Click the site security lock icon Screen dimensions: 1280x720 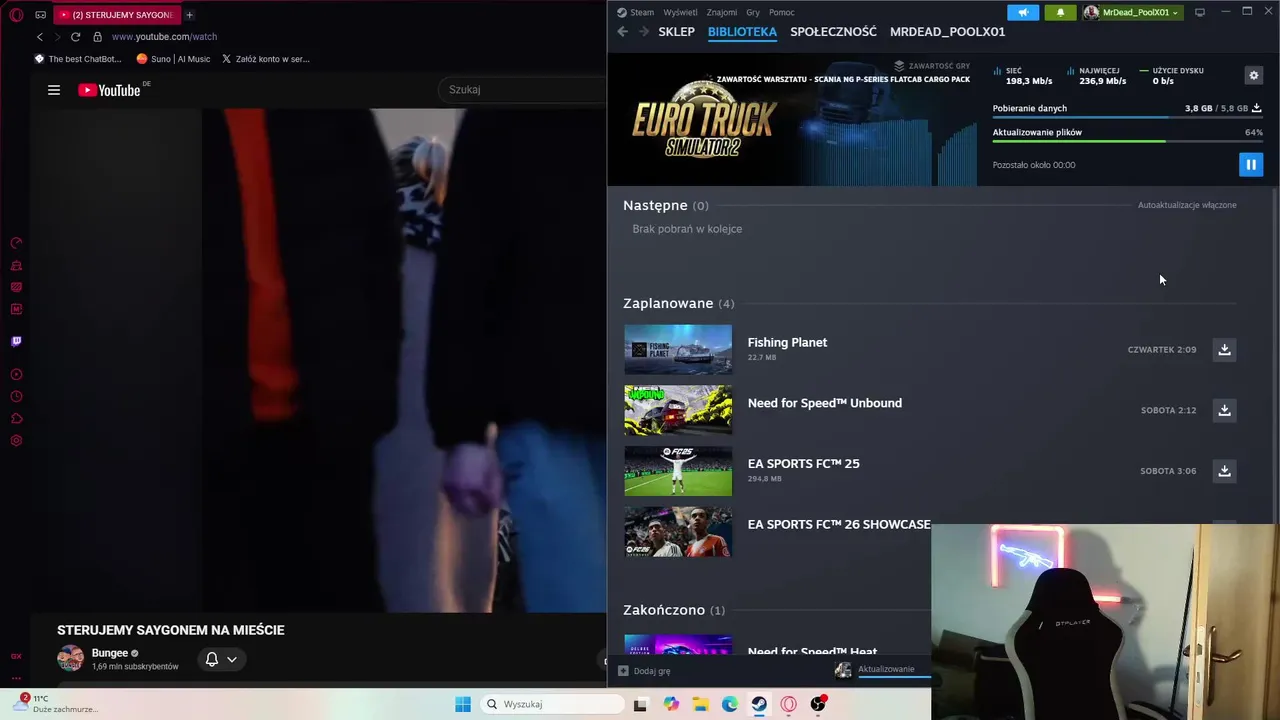point(97,37)
